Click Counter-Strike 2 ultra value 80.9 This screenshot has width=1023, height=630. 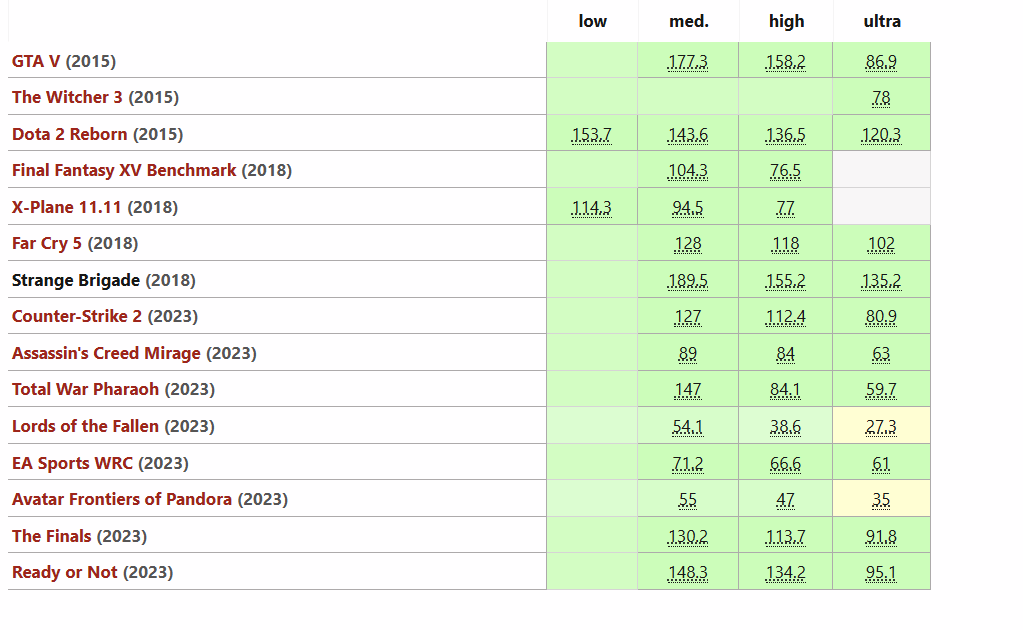point(881,317)
